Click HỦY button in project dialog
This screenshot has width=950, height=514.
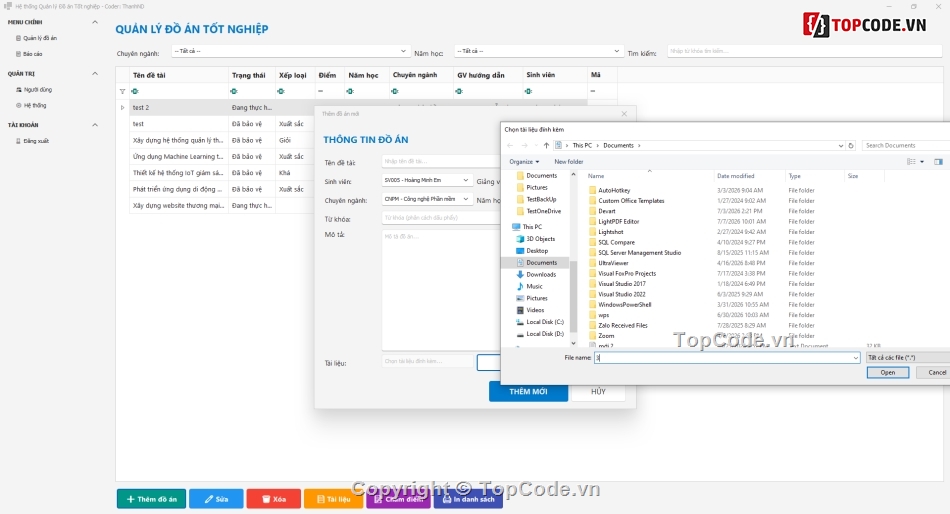599,392
